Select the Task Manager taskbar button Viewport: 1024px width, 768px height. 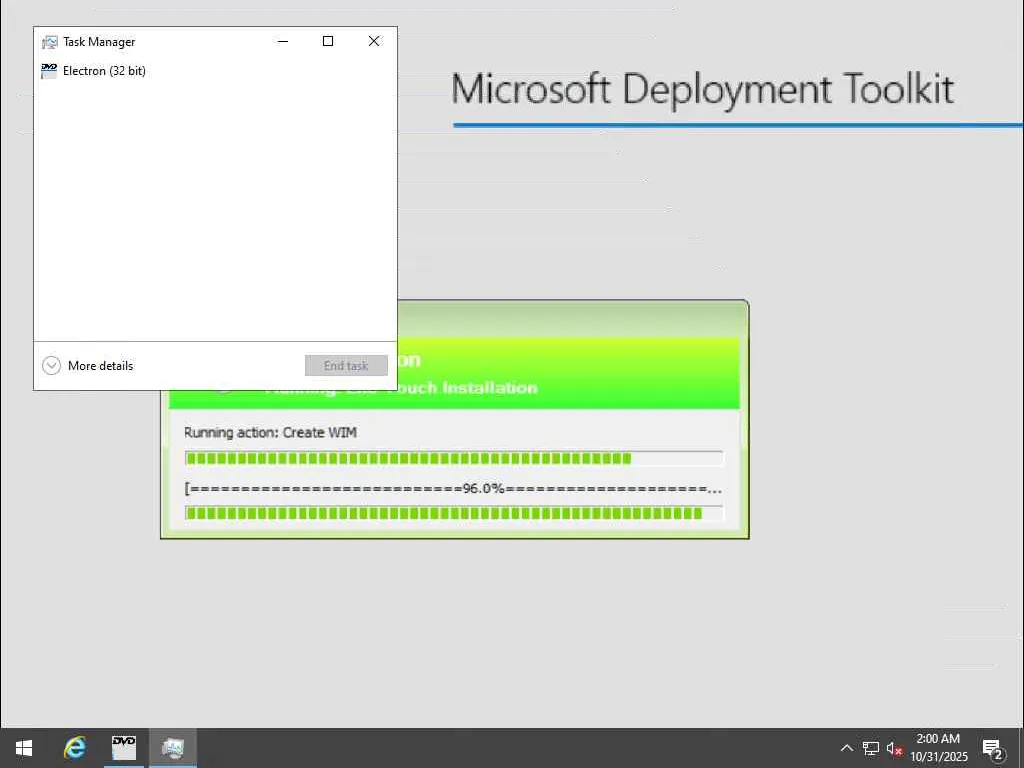click(x=172, y=748)
